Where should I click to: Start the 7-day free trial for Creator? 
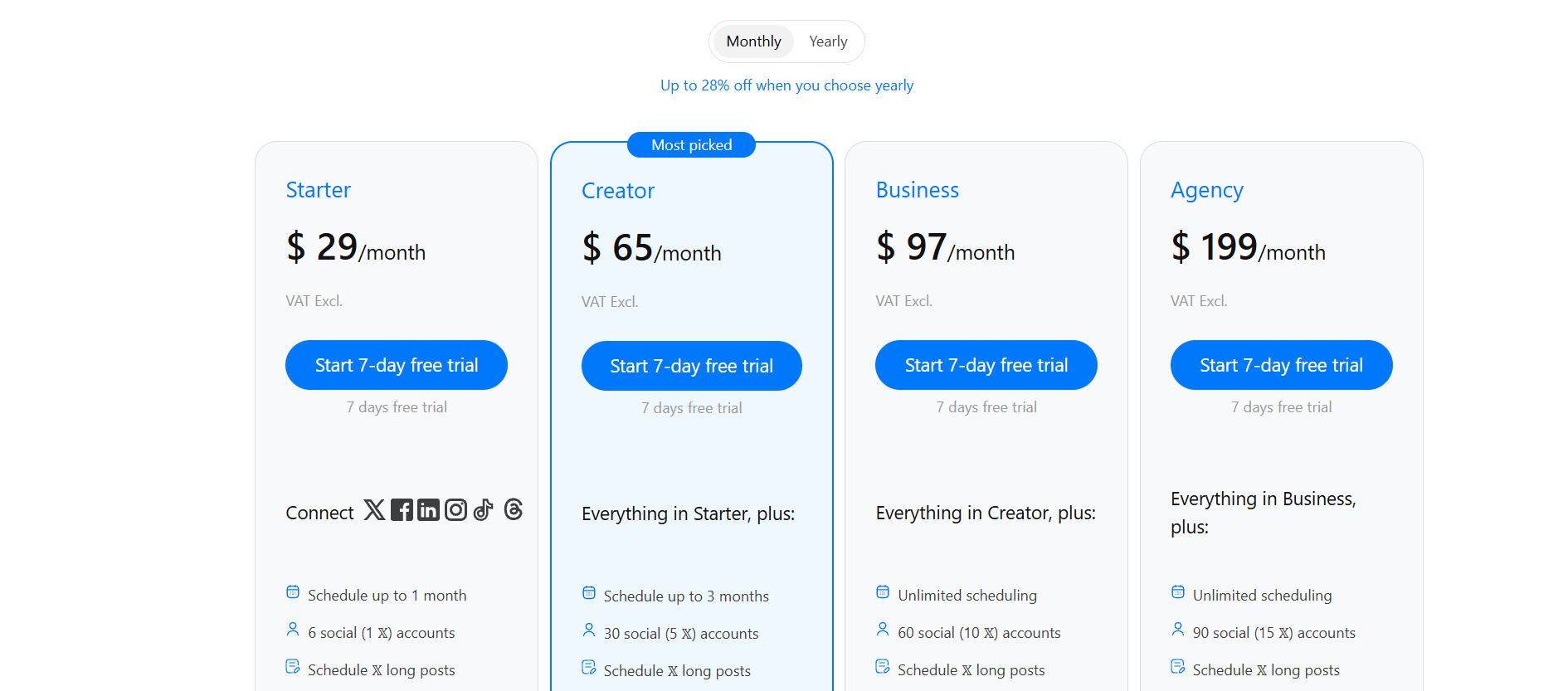click(x=691, y=365)
